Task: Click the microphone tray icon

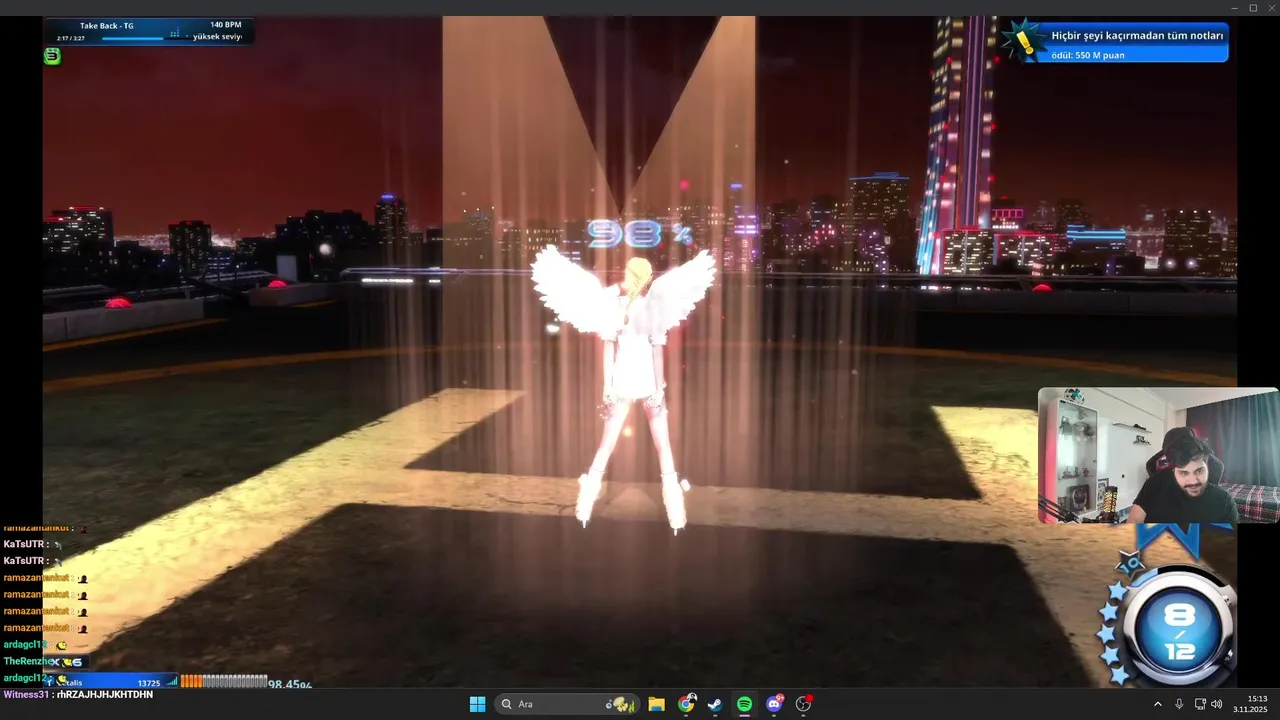Action: [1179, 704]
